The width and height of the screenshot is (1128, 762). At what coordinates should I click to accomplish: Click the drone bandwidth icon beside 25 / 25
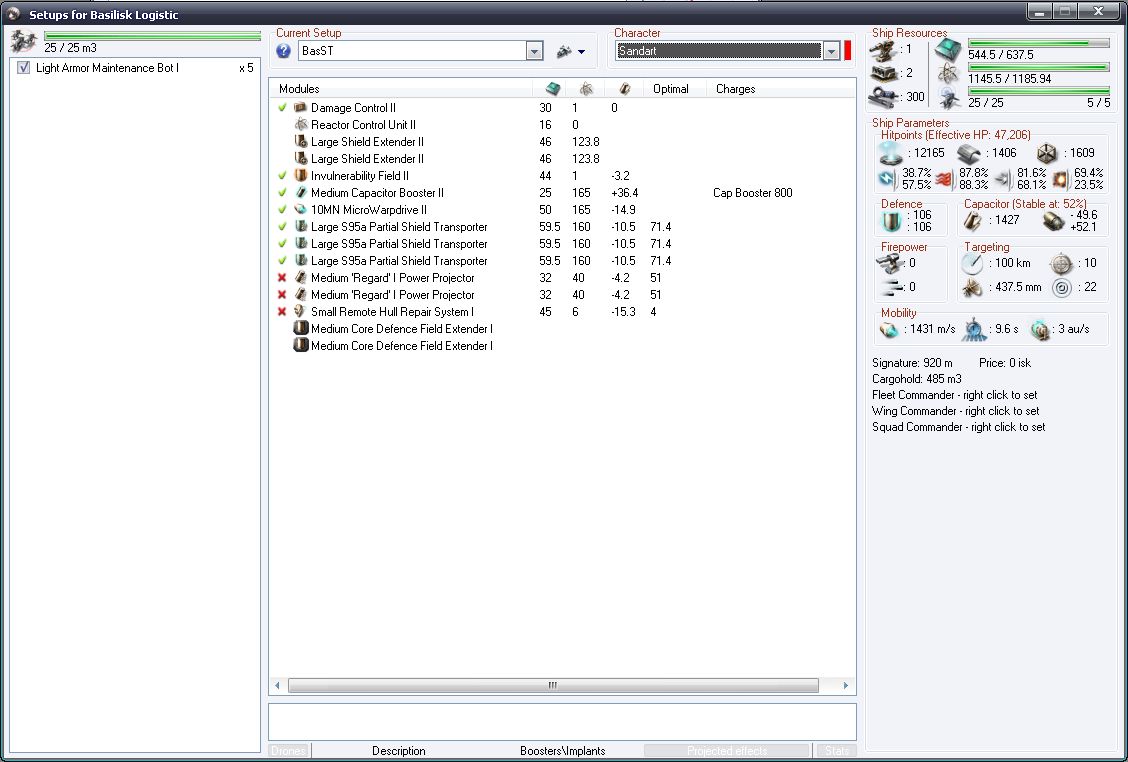pyautogui.click(x=950, y=97)
